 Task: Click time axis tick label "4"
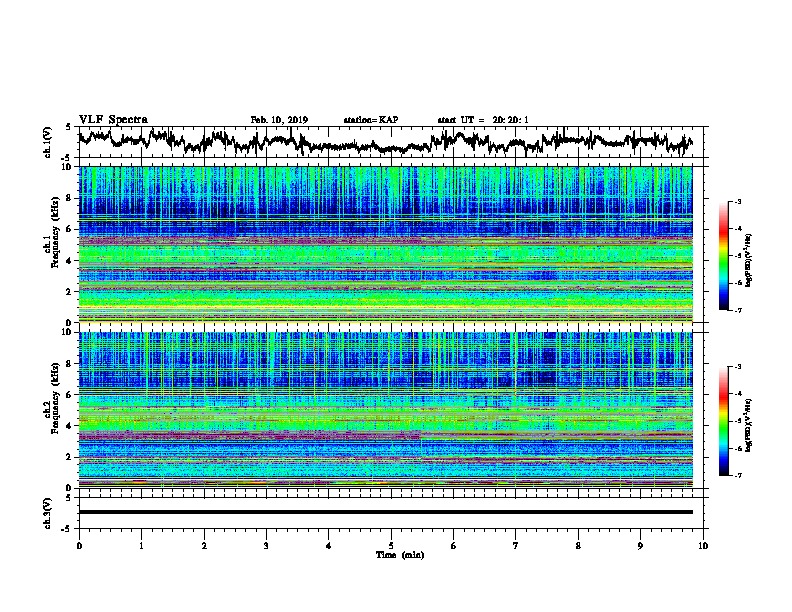(329, 546)
